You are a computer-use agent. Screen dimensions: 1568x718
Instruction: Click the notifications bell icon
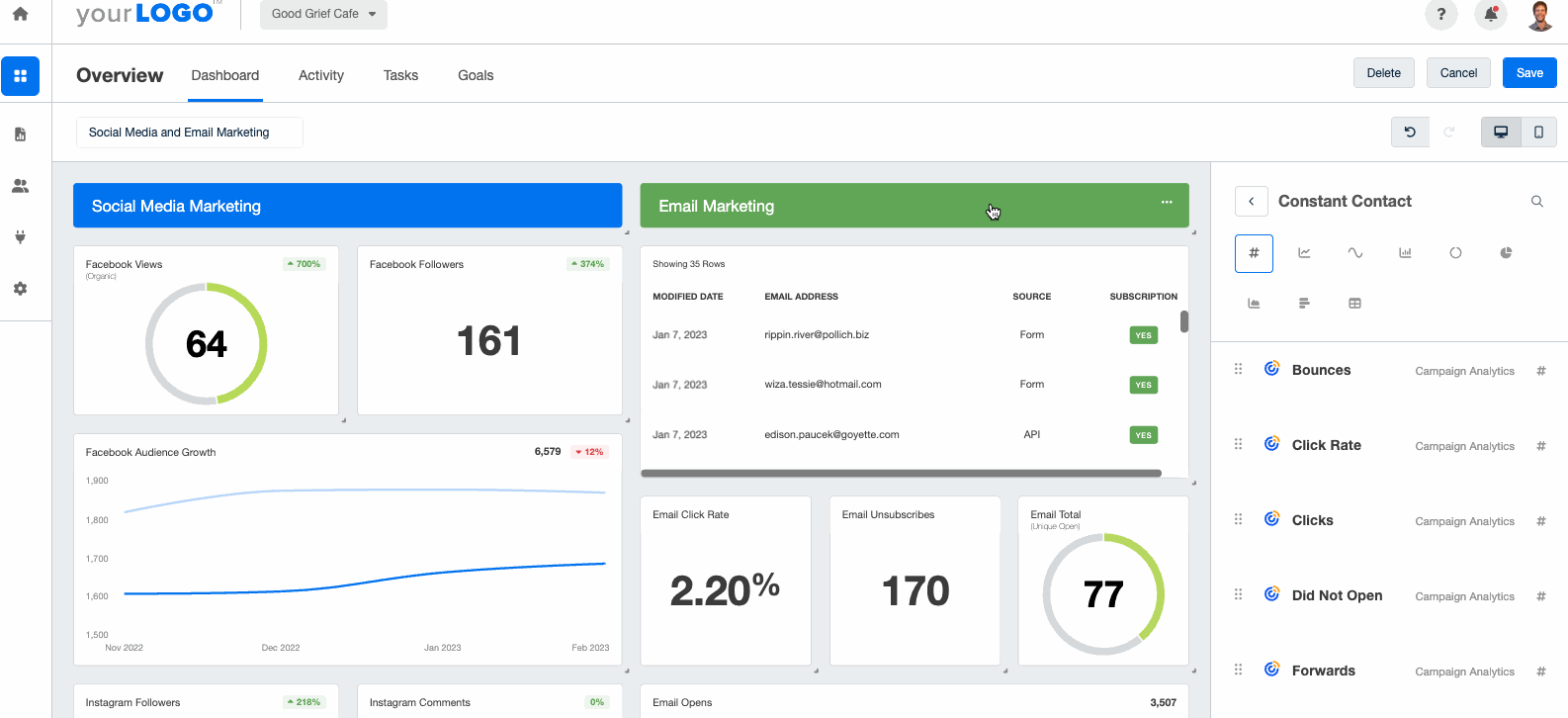tap(1490, 15)
